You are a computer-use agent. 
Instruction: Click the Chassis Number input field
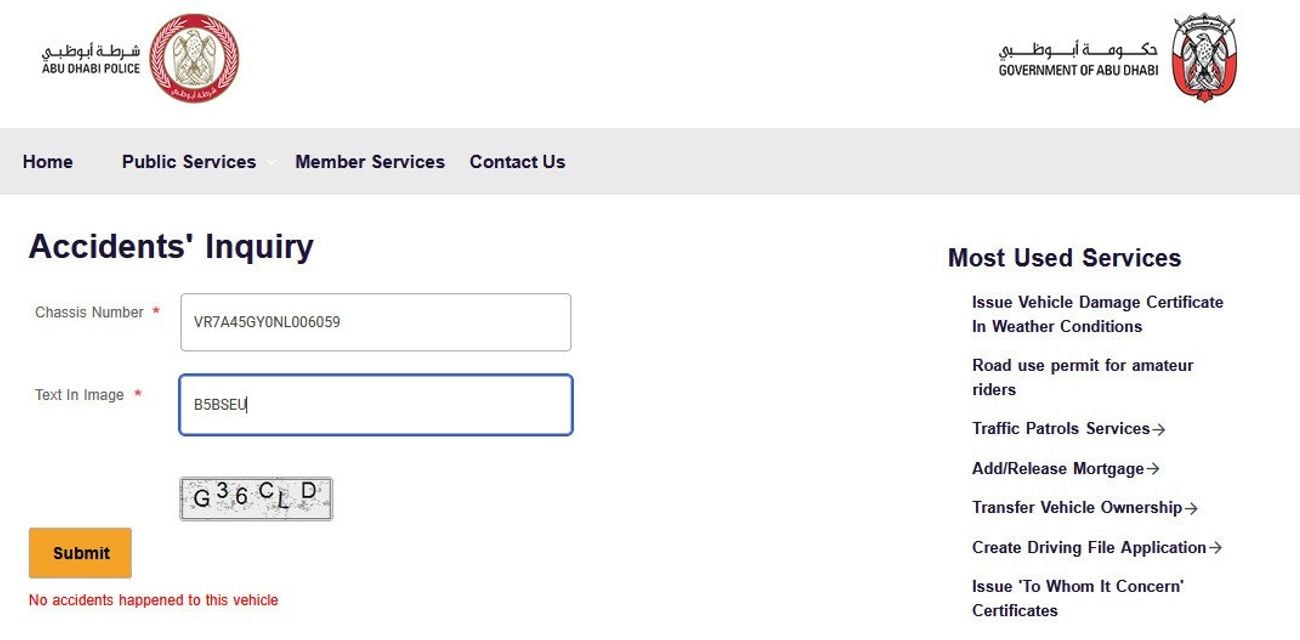point(375,322)
